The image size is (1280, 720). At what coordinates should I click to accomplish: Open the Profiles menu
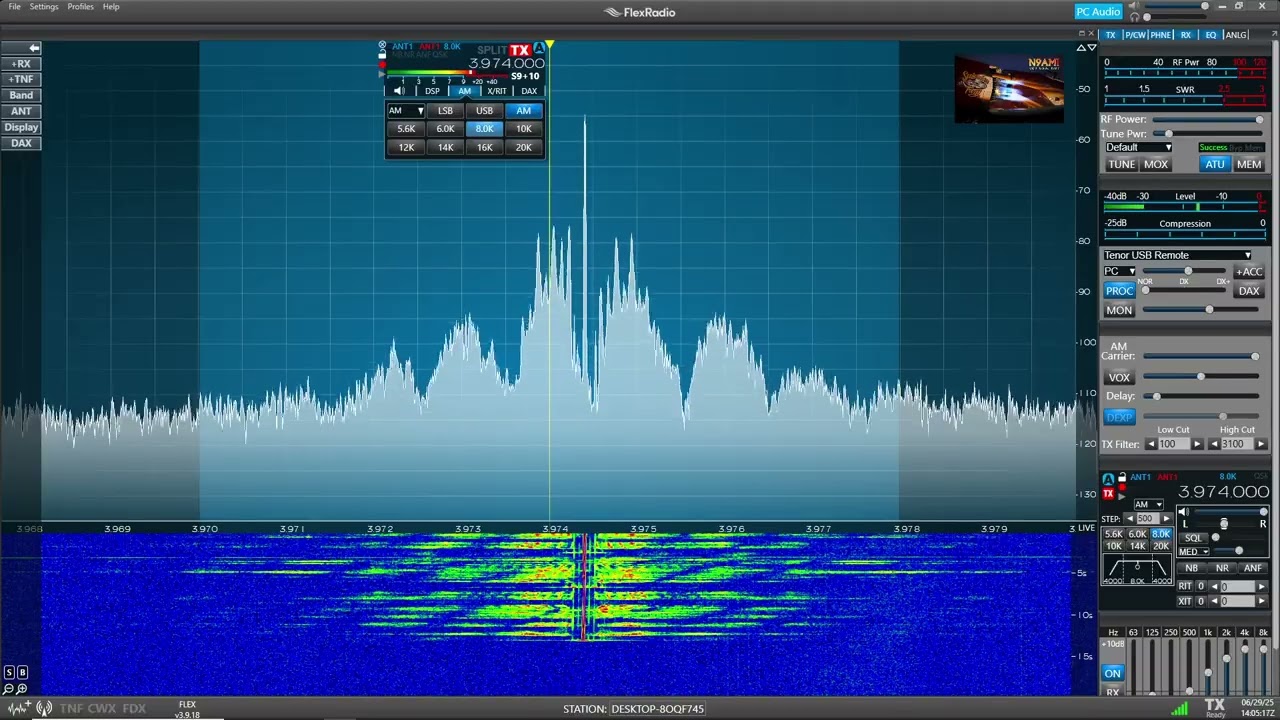tap(81, 7)
